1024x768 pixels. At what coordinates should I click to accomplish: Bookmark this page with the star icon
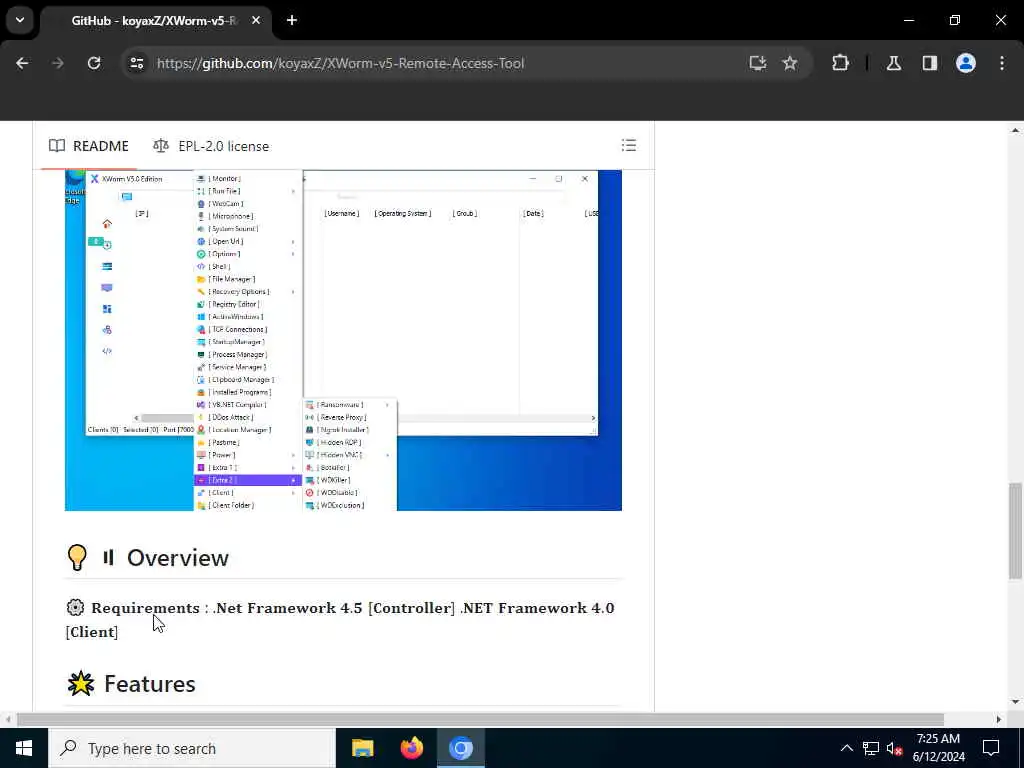(790, 63)
